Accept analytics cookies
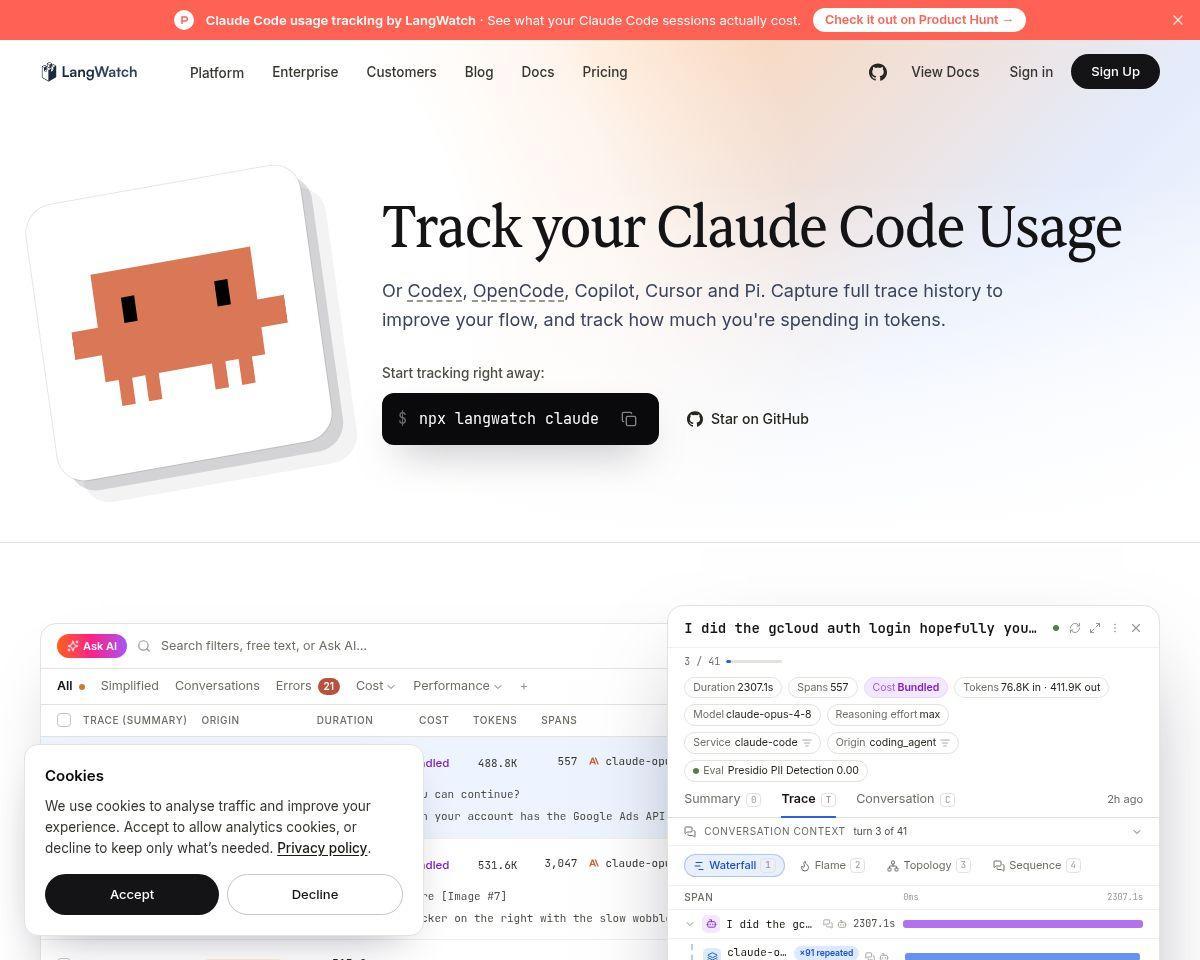 pyautogui.click(x=132, y=894)
